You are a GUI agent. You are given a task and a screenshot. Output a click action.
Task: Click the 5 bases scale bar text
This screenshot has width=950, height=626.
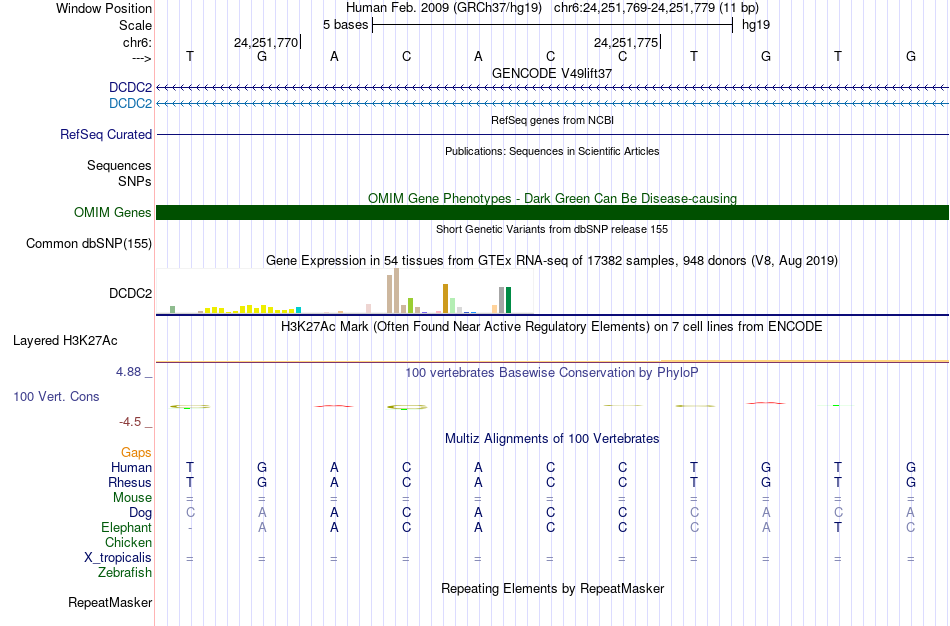point(345,25)
